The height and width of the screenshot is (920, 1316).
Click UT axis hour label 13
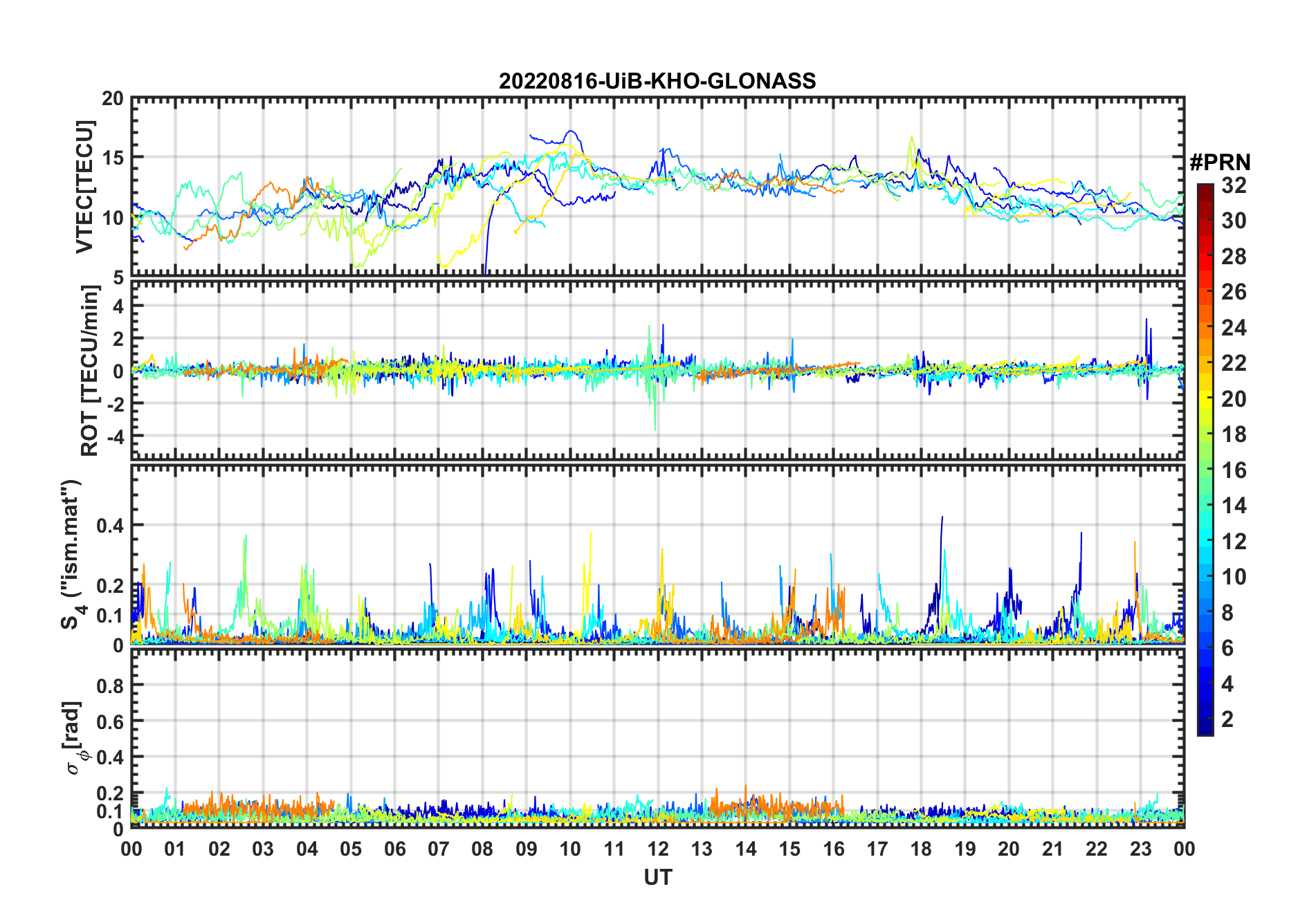click(x=702, y=849)
